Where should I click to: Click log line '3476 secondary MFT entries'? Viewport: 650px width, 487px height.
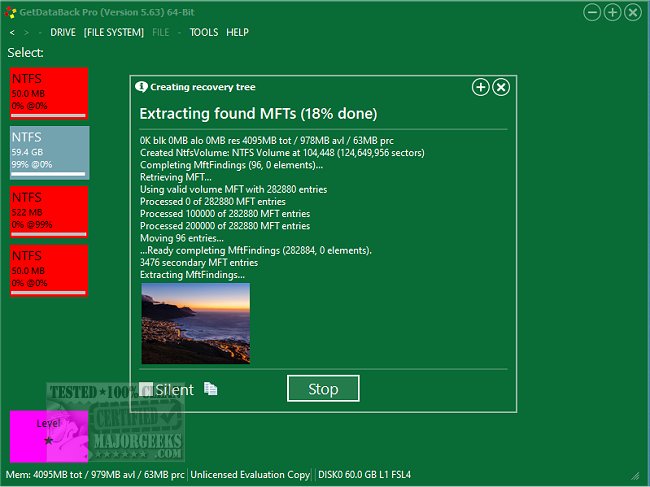(199, 262)
